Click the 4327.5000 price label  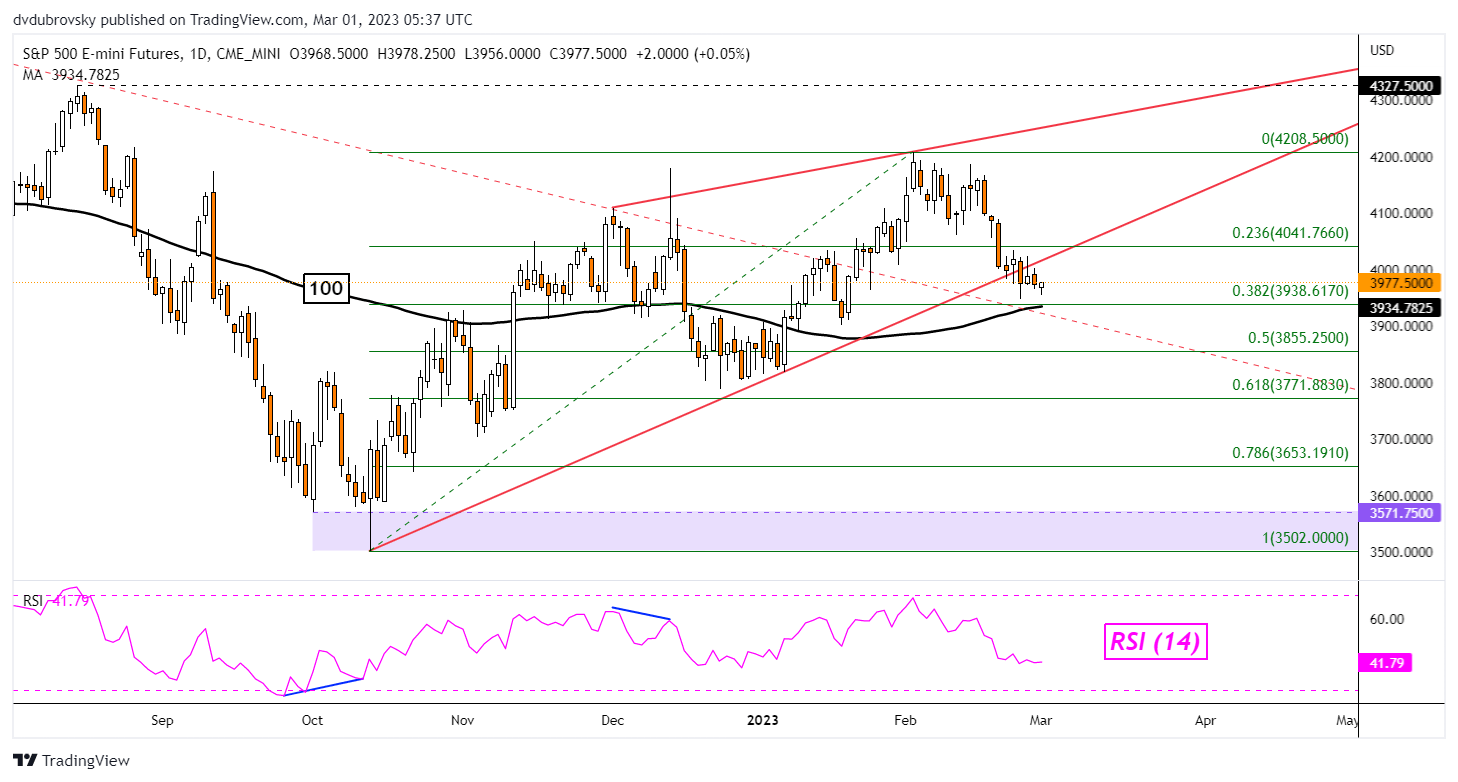(1400, 86)
